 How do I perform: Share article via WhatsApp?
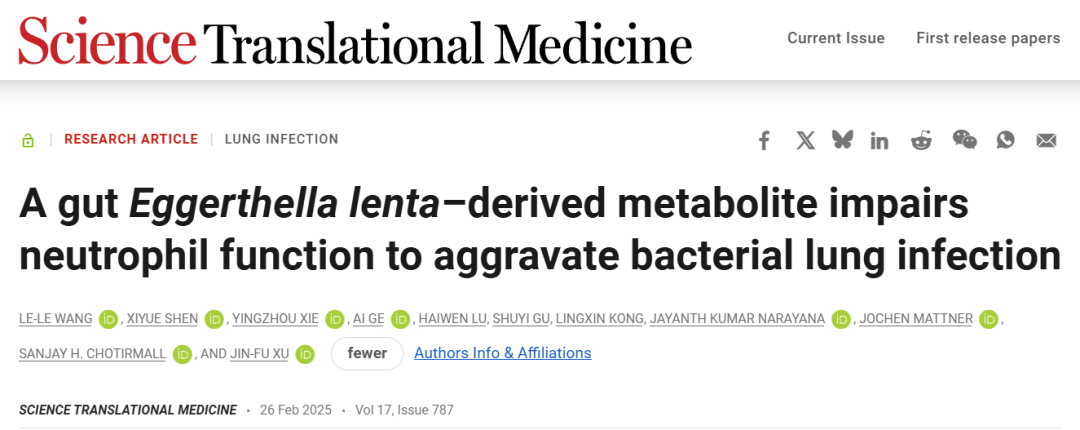(1005, 141)
